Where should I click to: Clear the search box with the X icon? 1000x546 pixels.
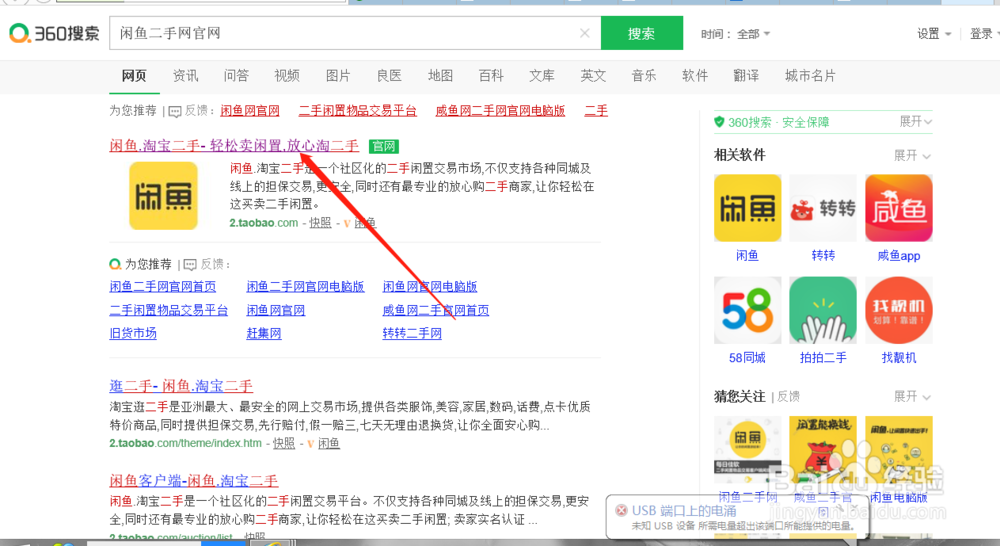coord(584,33)
